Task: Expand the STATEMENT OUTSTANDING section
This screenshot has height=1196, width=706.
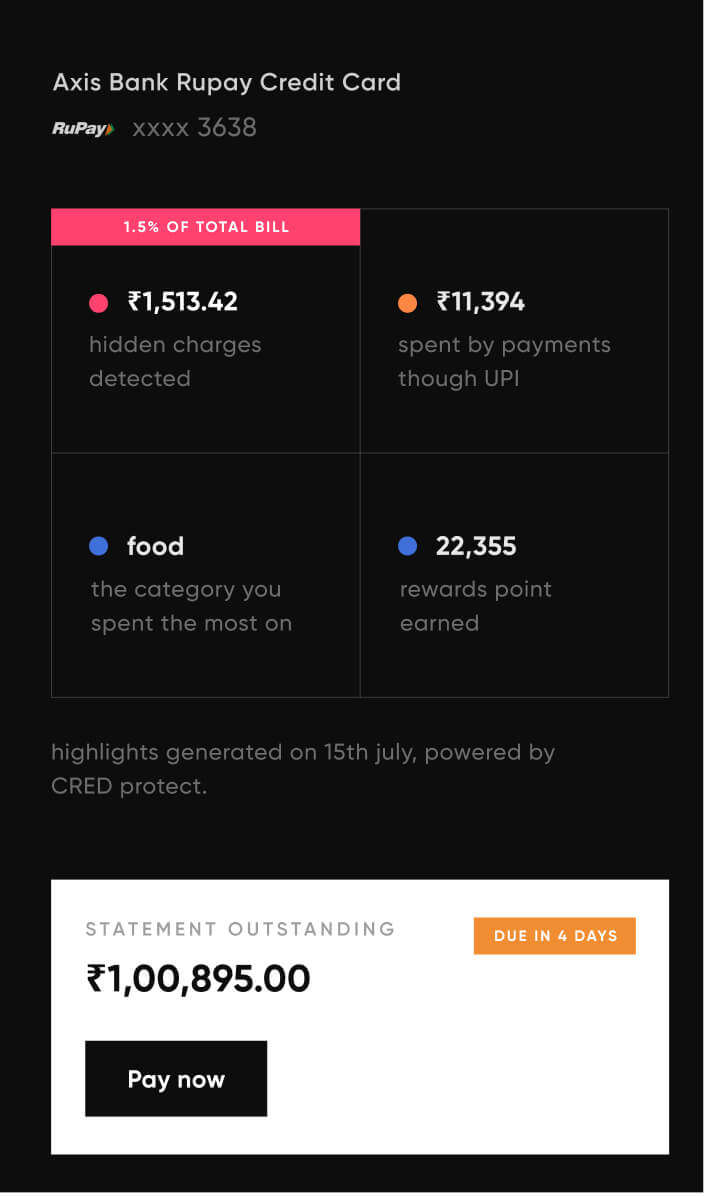Action: (x=241, y=929)
